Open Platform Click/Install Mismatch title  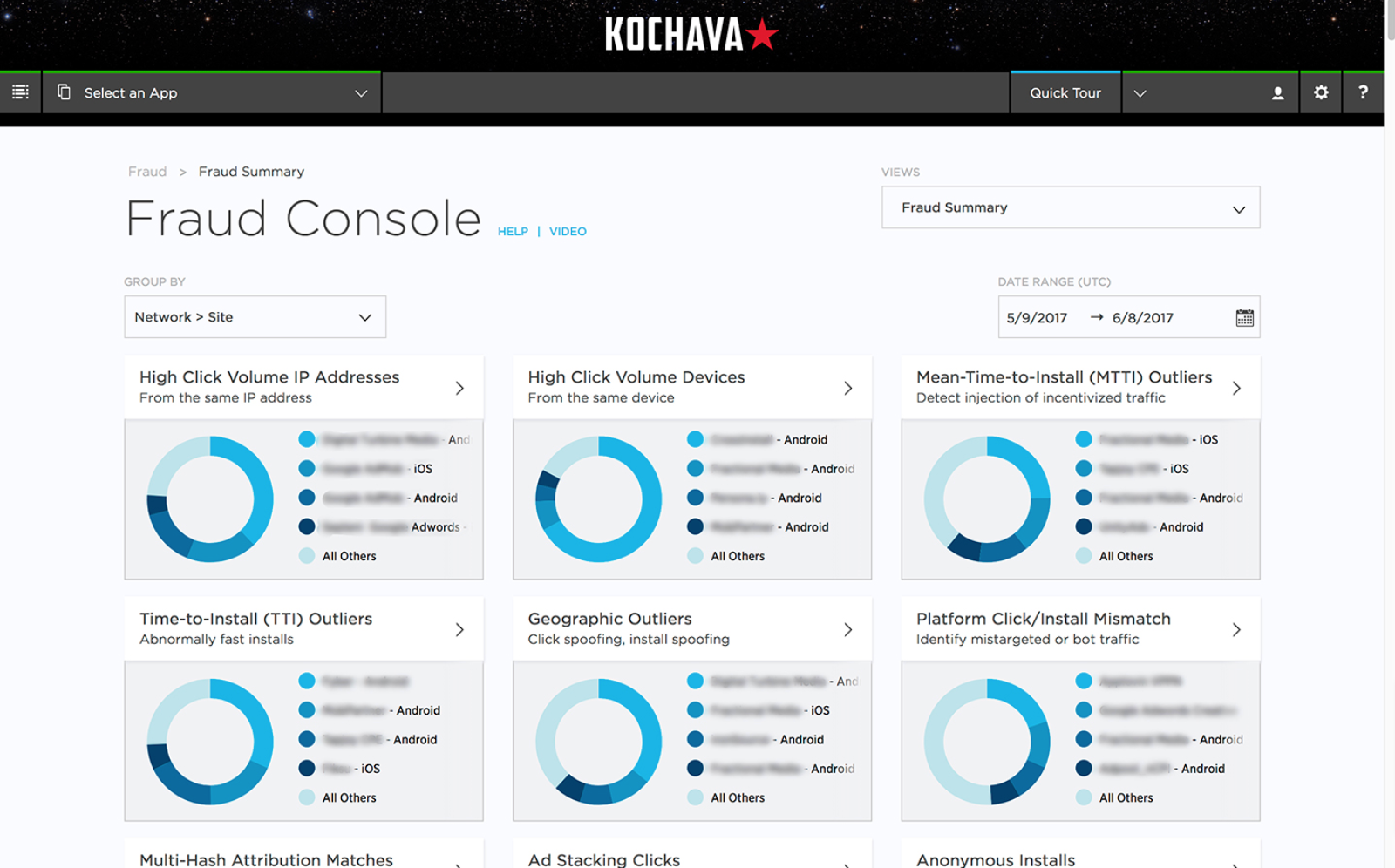1043,619
